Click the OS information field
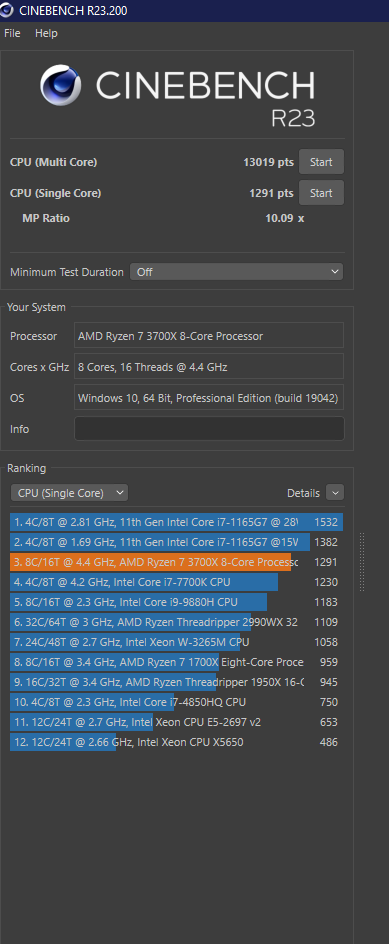The height and width of the screenshot is (944, 389). click(209, 397)
